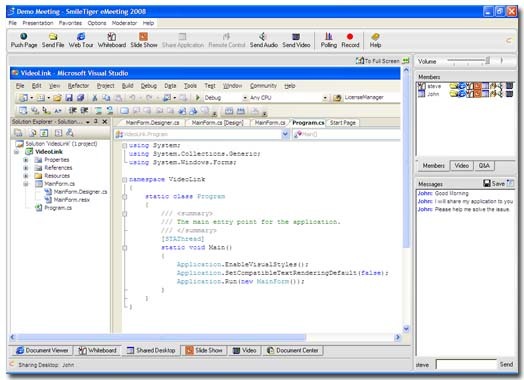
Task: Collapse the MainForm.cs tree node
Action: click(26, 184)
